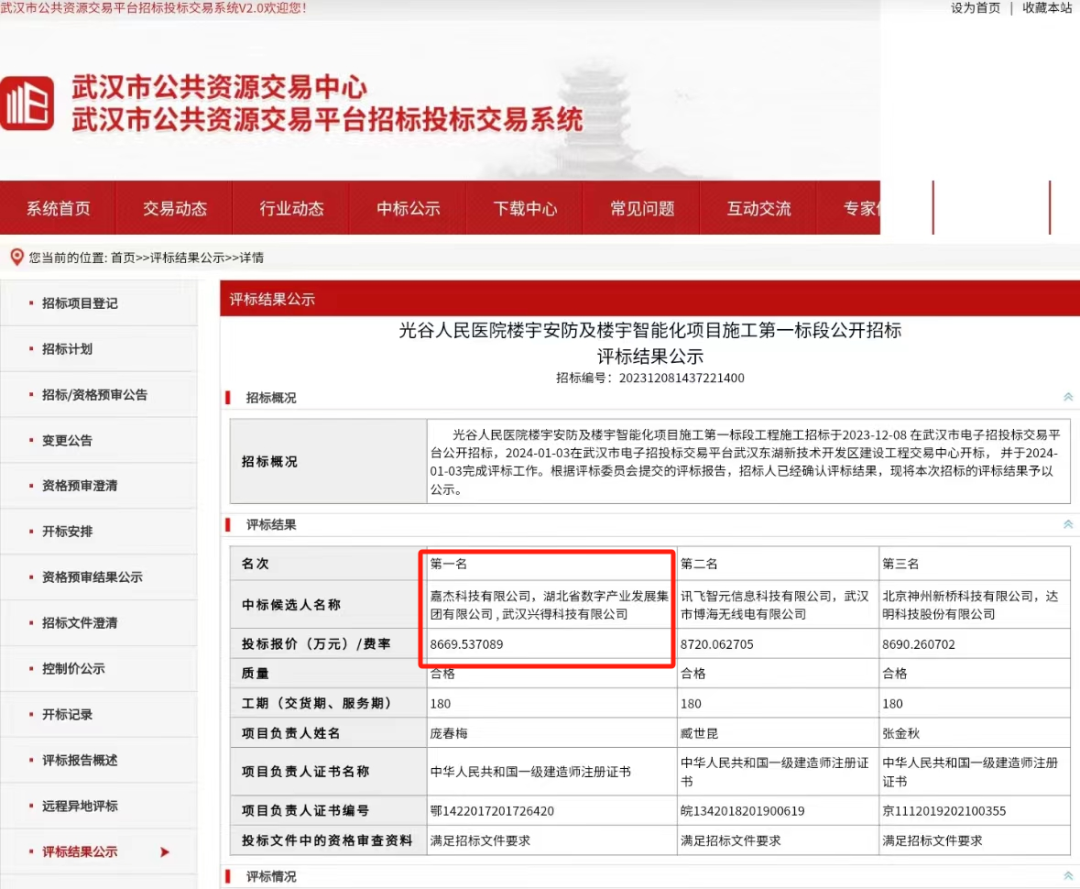Viewport: 1080px width, 889px height.
Task: Select 资格预审澄清 in sidebar
Action: [80, 486]
